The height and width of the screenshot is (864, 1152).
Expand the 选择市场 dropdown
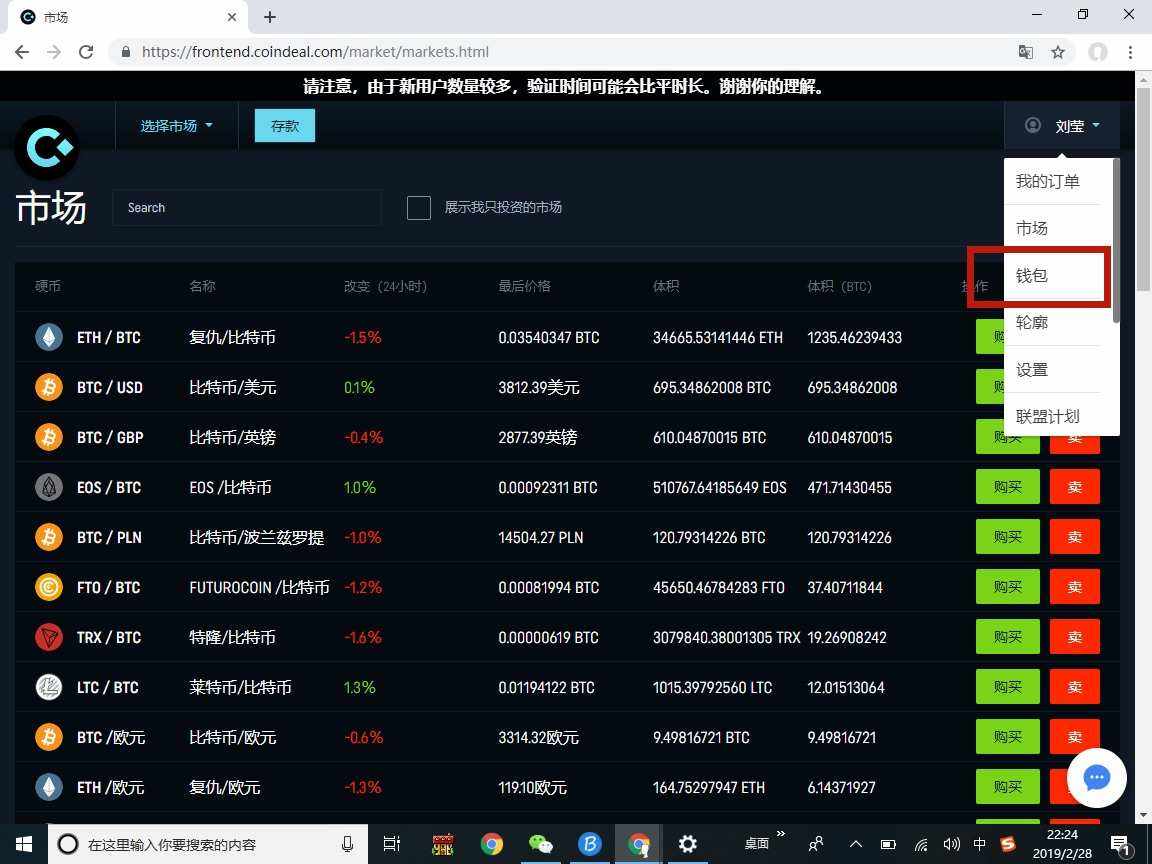176,126
